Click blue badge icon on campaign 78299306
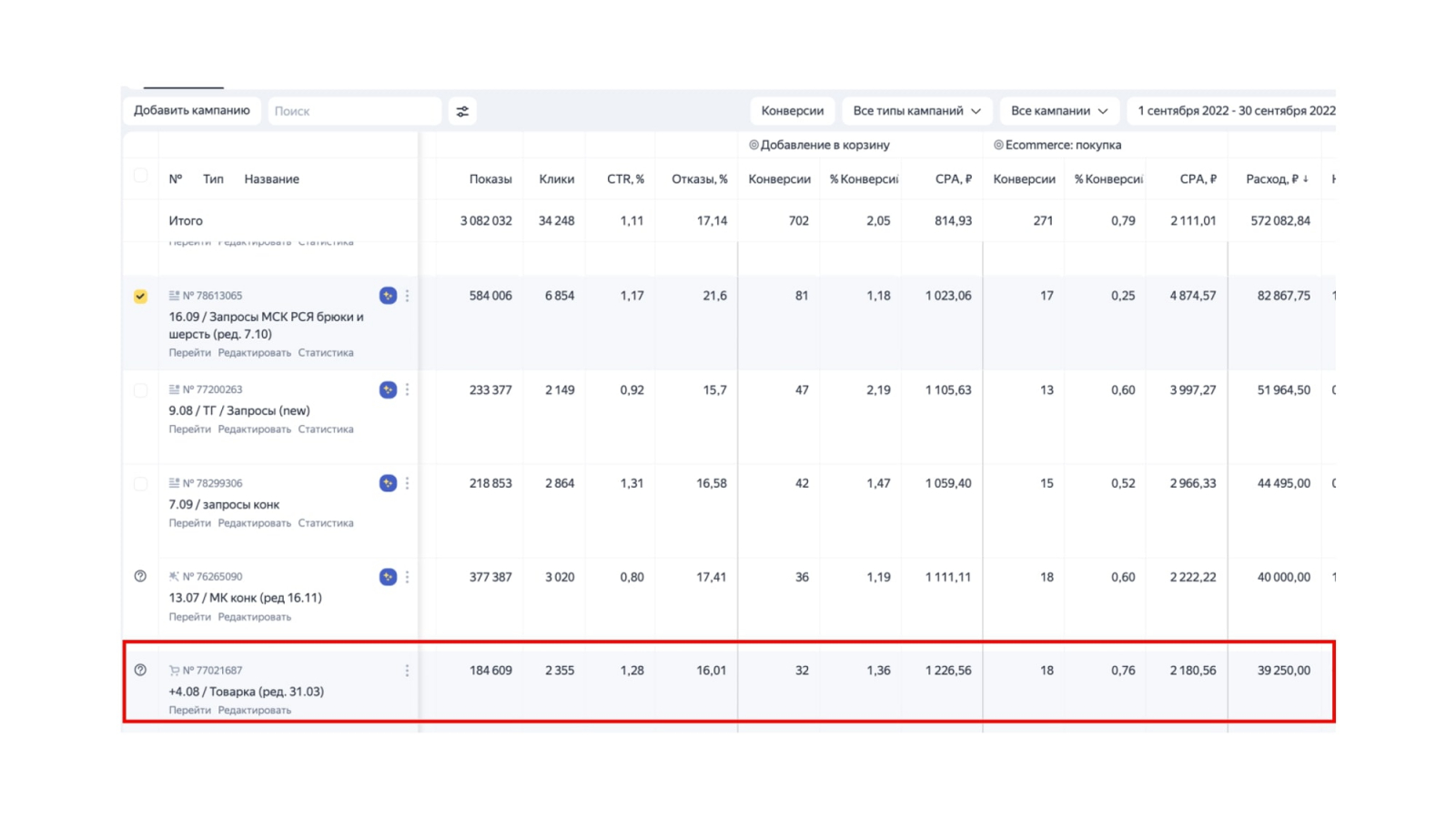Screen dimensions: 1456x819 tap(388, 483)
